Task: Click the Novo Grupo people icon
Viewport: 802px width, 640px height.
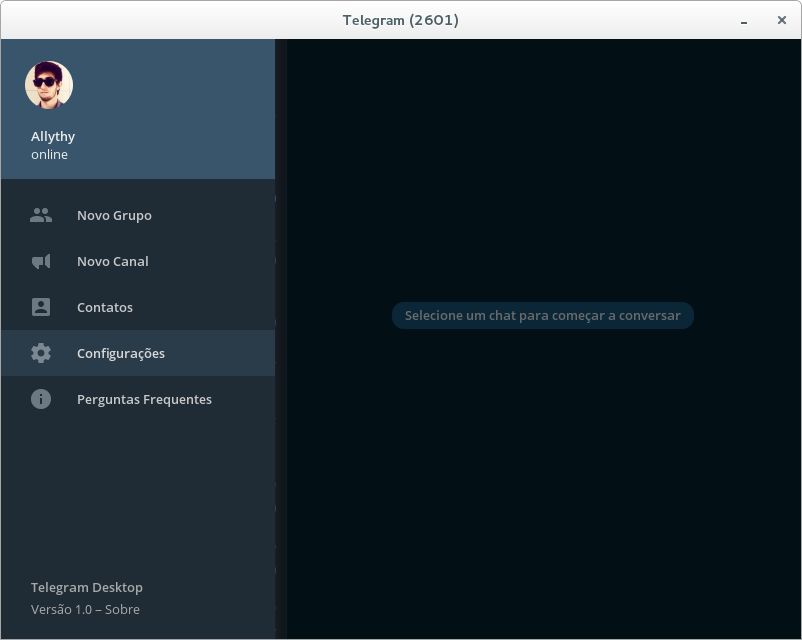Action: [x=41, y=215]
